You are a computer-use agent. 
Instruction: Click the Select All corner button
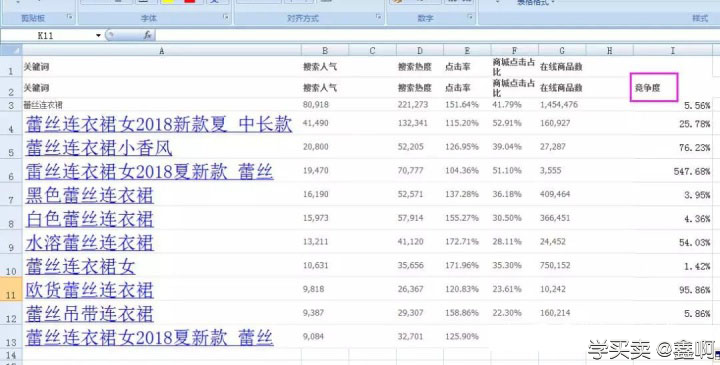[x=11, y=50]
